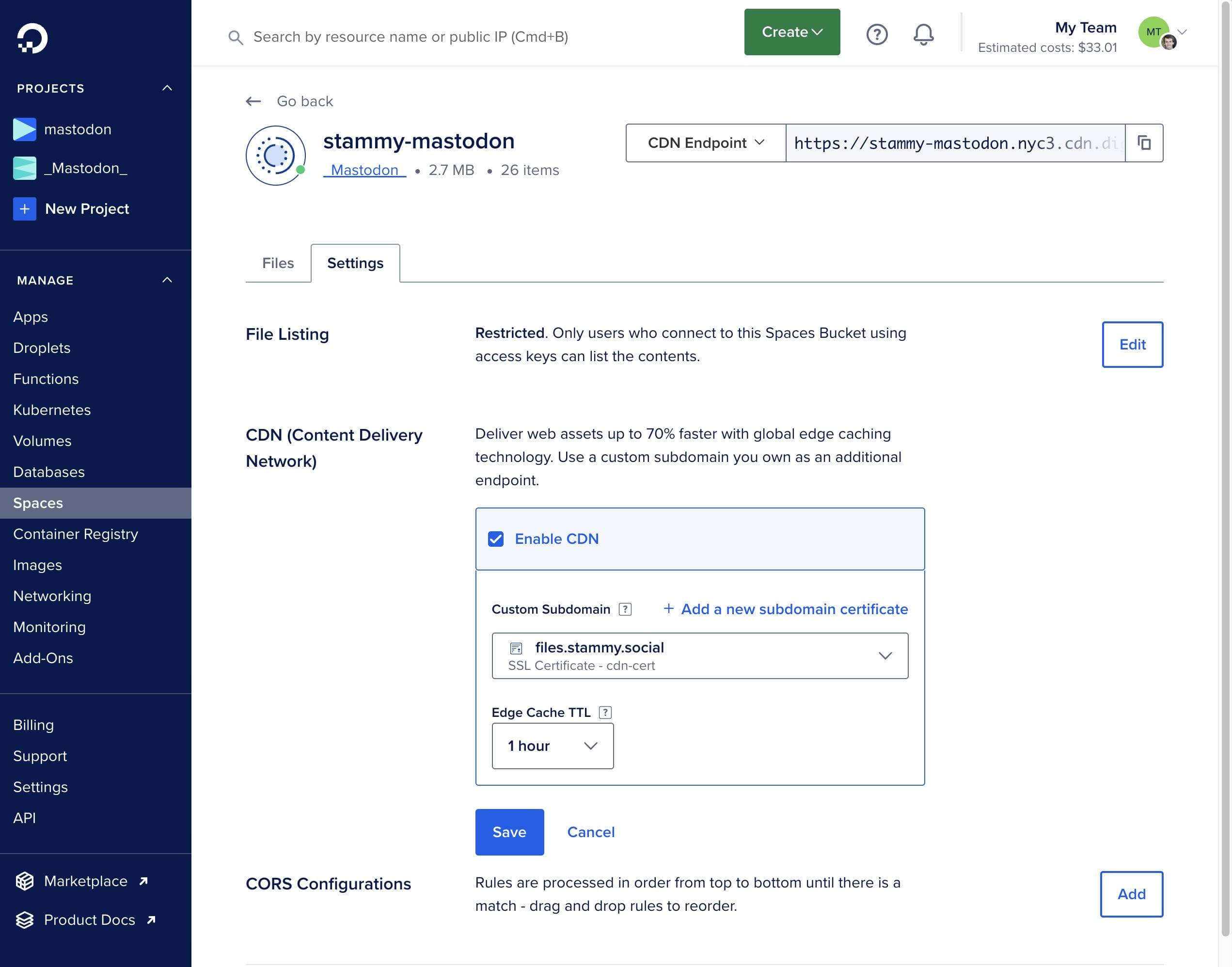Image resolution: width=1232 pixels, height=967 pixels.
Task: Open Droplets in the sidebar
Action: 41,348
